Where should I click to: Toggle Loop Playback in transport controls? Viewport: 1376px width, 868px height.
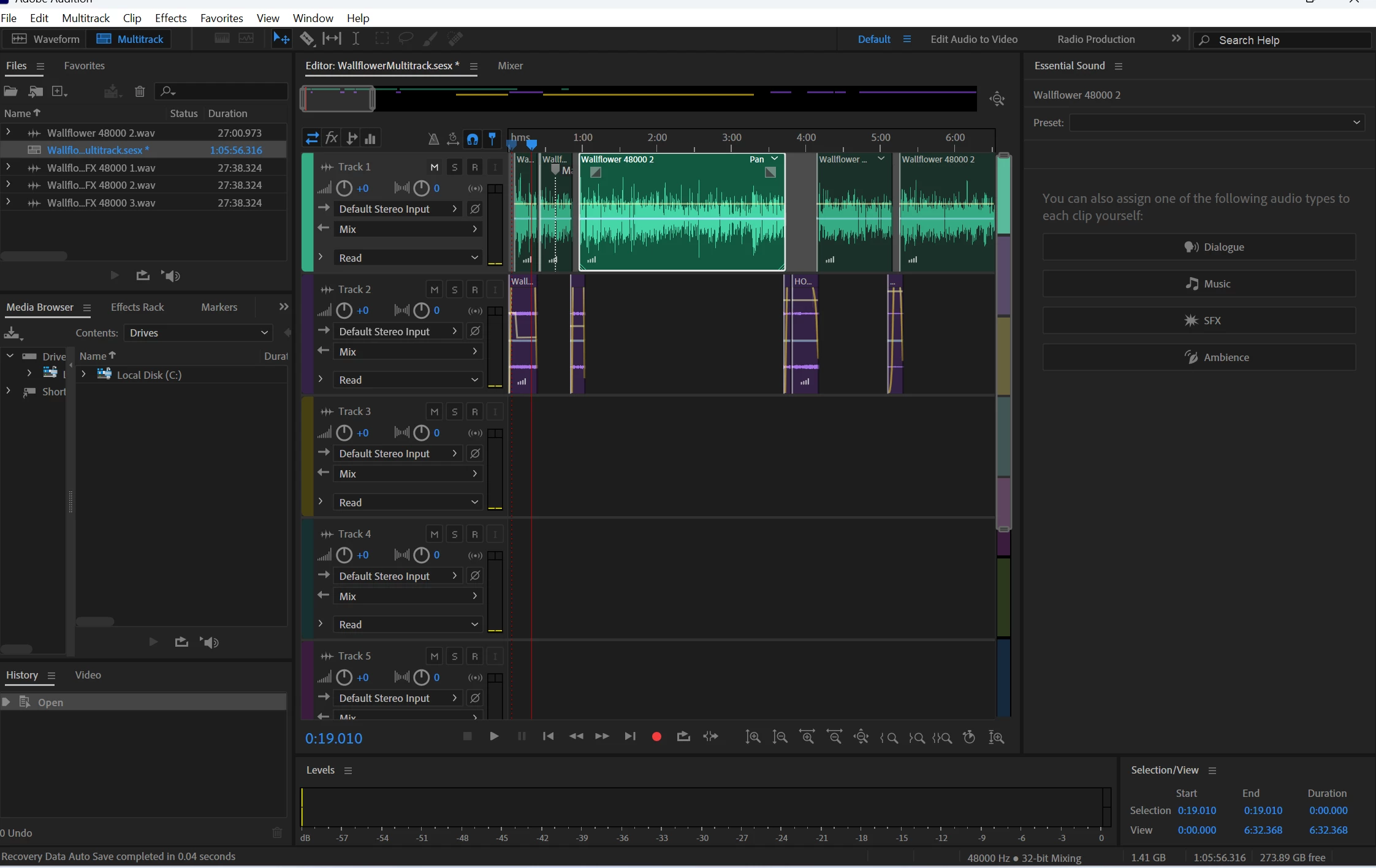683,737
